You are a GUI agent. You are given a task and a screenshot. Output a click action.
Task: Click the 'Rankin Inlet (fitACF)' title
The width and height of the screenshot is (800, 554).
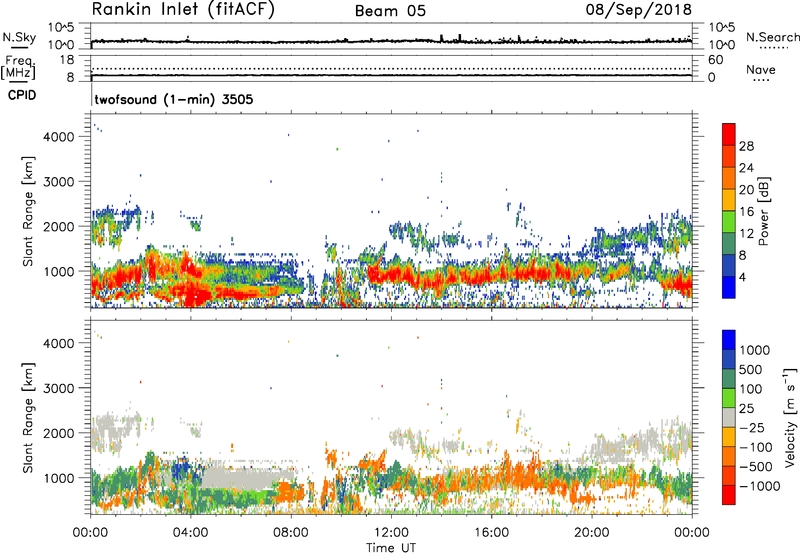pyautogui.click(x=183, y=9)
